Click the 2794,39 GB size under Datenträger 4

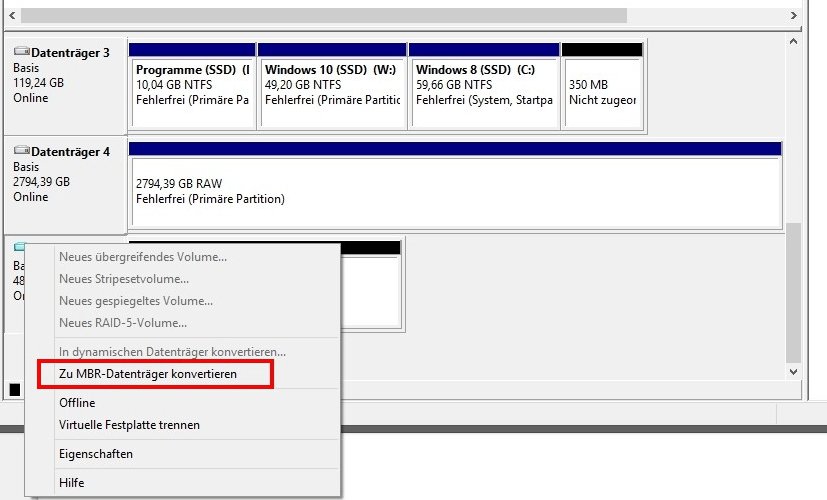click(x=42, y=182)
